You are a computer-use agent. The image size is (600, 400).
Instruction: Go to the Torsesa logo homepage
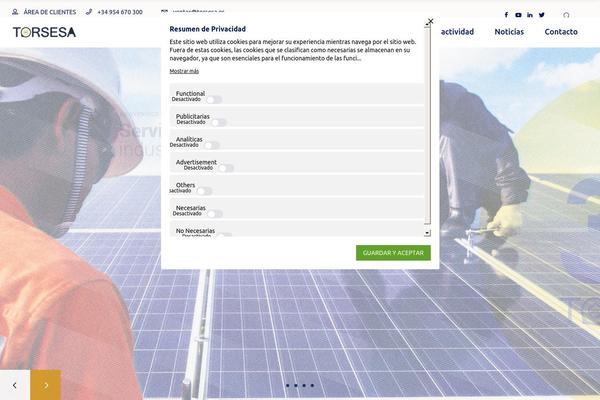coord(44,32)
